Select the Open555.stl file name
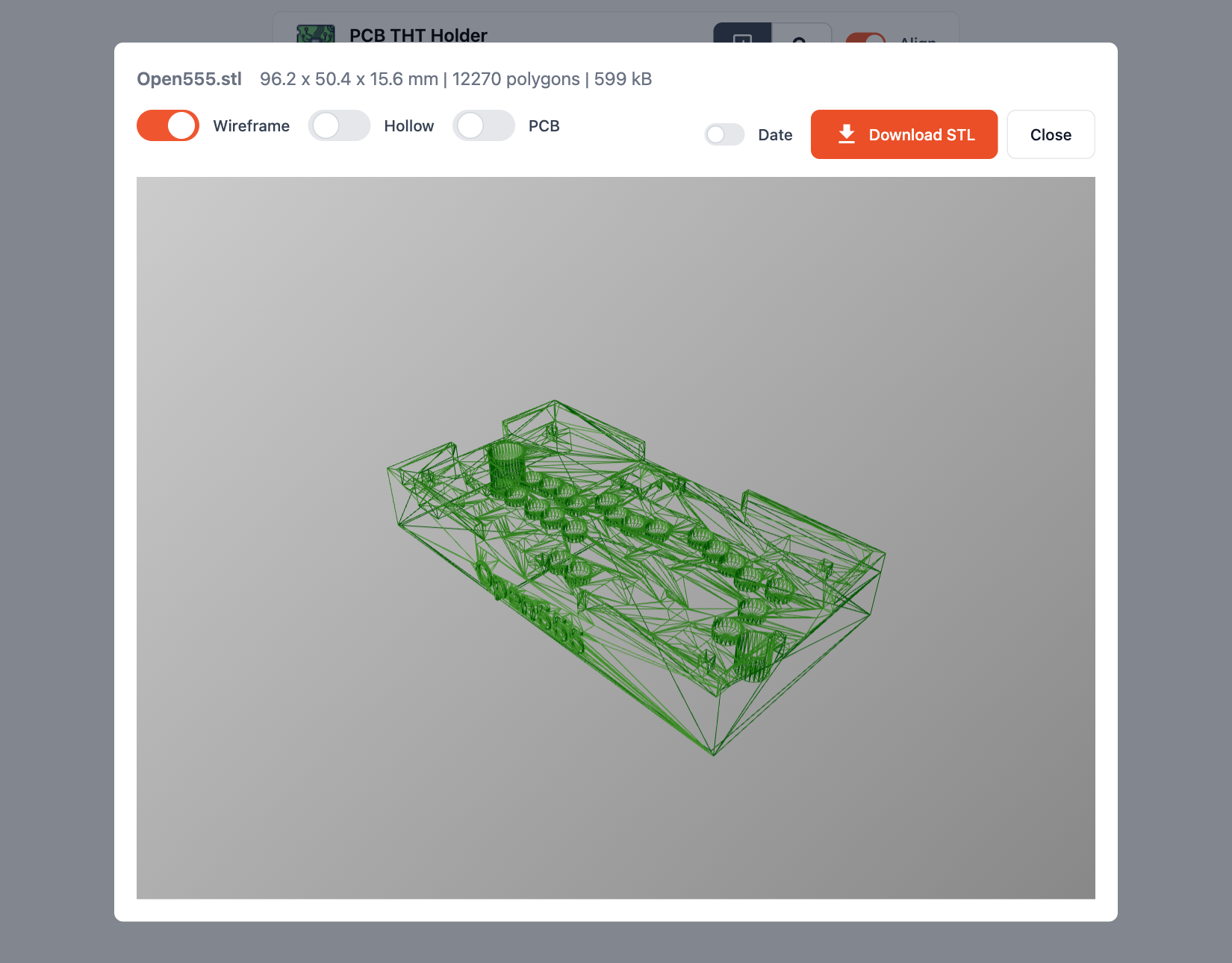Viewport: 1232px width, 963px height. click(190, 79)
